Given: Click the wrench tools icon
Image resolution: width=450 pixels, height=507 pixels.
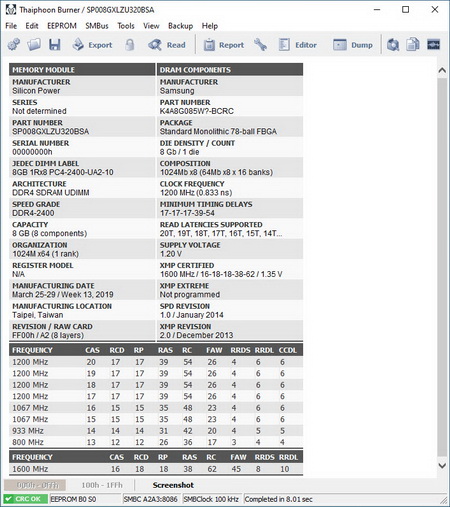Looking at the screenshot, I should tap(260, 45).
